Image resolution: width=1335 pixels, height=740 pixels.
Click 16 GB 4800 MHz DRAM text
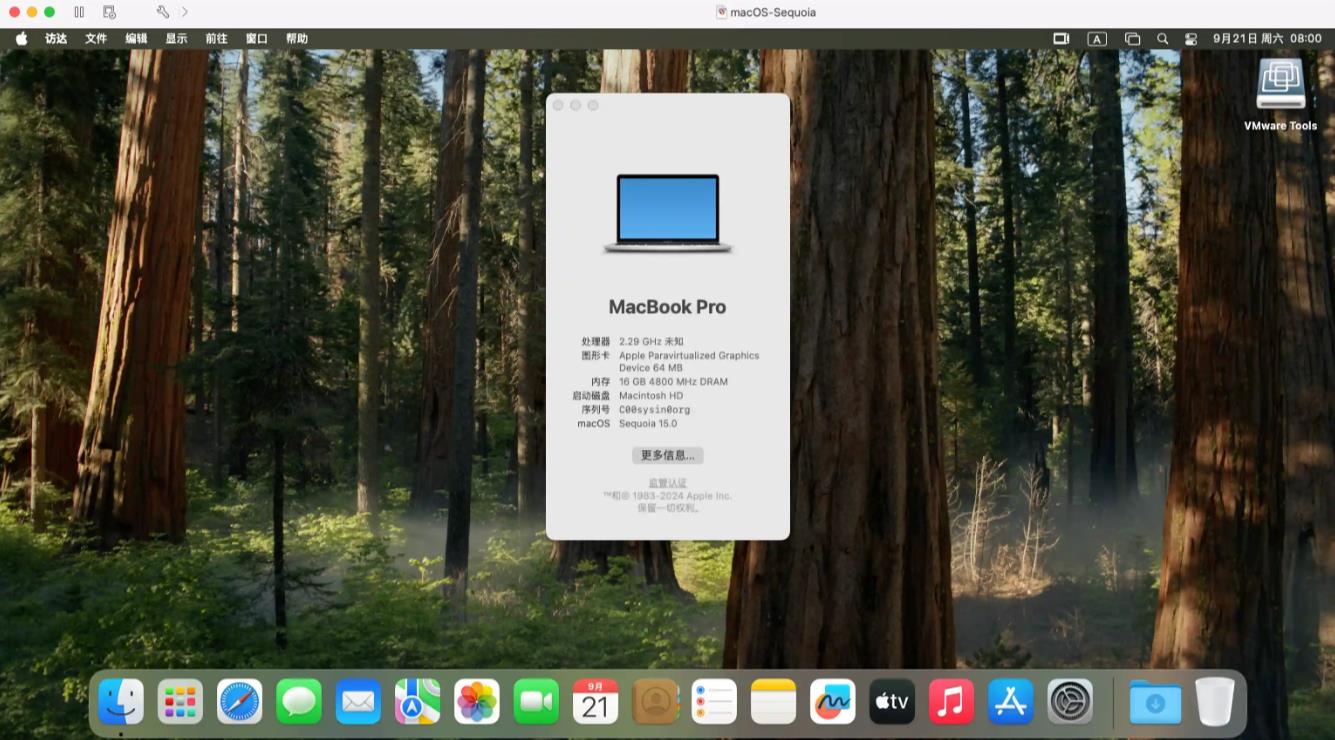(x=673, y=382)
